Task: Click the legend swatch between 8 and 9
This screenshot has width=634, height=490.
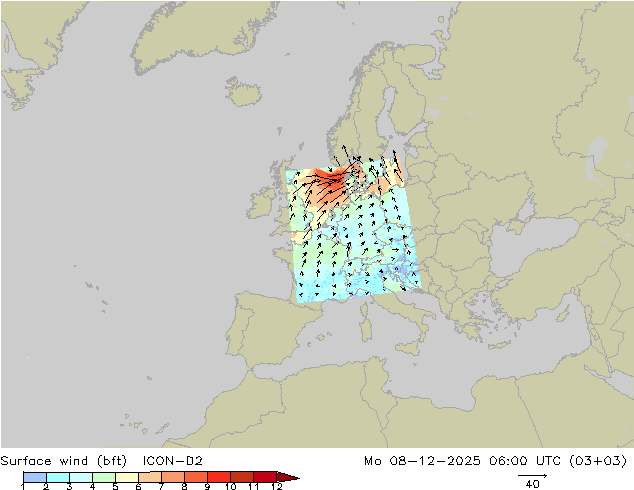Action: coord(196,477)
